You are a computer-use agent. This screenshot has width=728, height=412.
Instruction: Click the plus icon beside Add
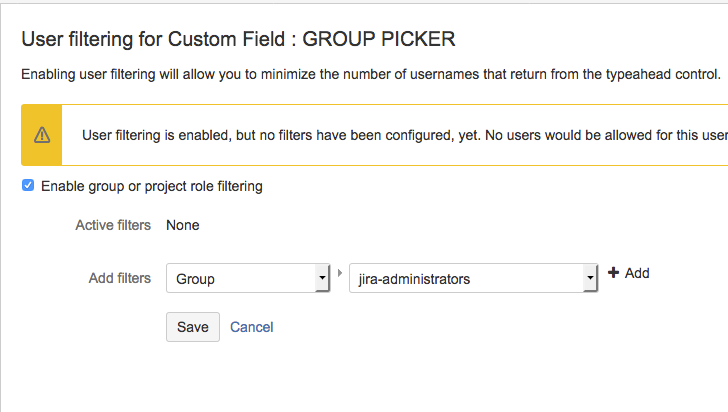(x=613, y=273)
